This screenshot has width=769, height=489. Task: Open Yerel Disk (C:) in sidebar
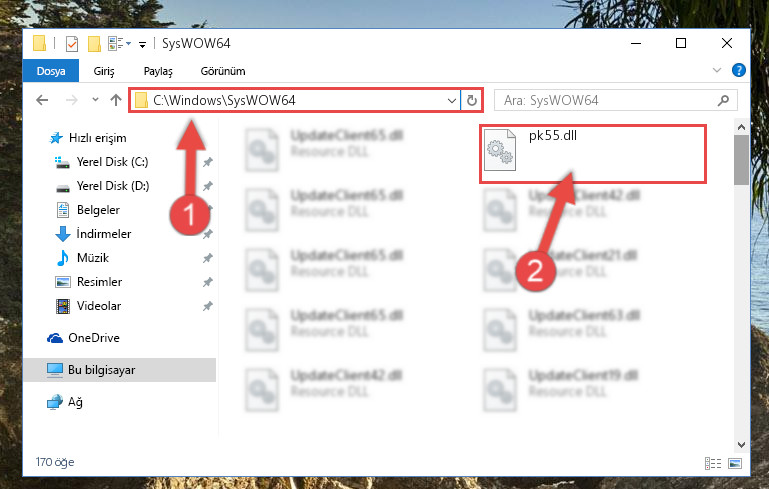pyautogui.click(x=112, y=162)
